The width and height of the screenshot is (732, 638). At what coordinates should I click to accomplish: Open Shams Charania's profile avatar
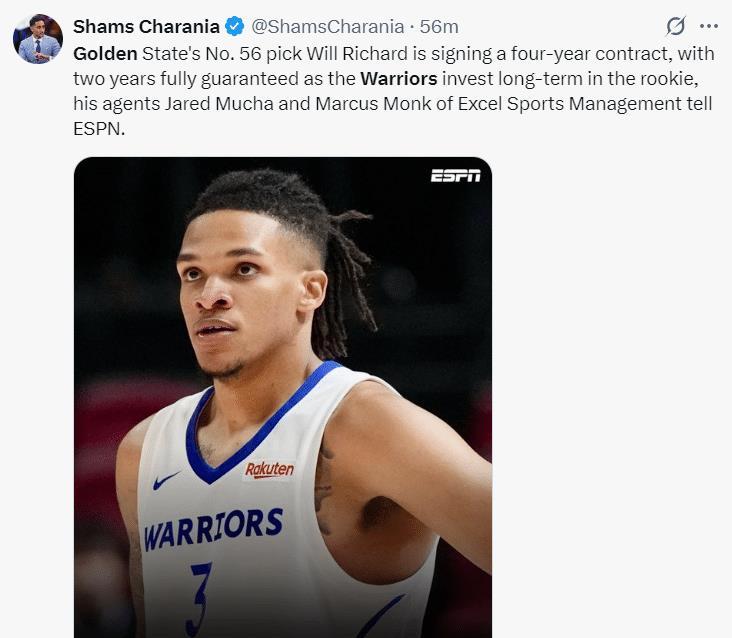tap(38, 39)
